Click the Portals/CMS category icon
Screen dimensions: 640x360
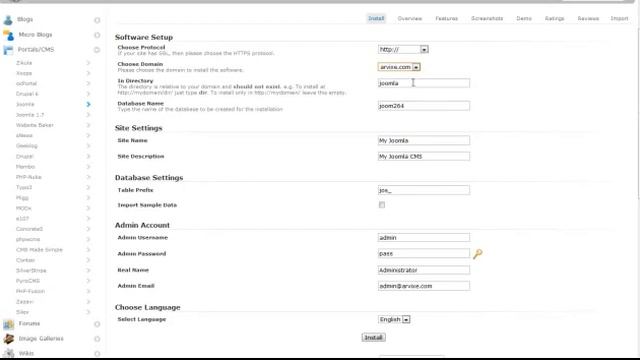(8, 50)
